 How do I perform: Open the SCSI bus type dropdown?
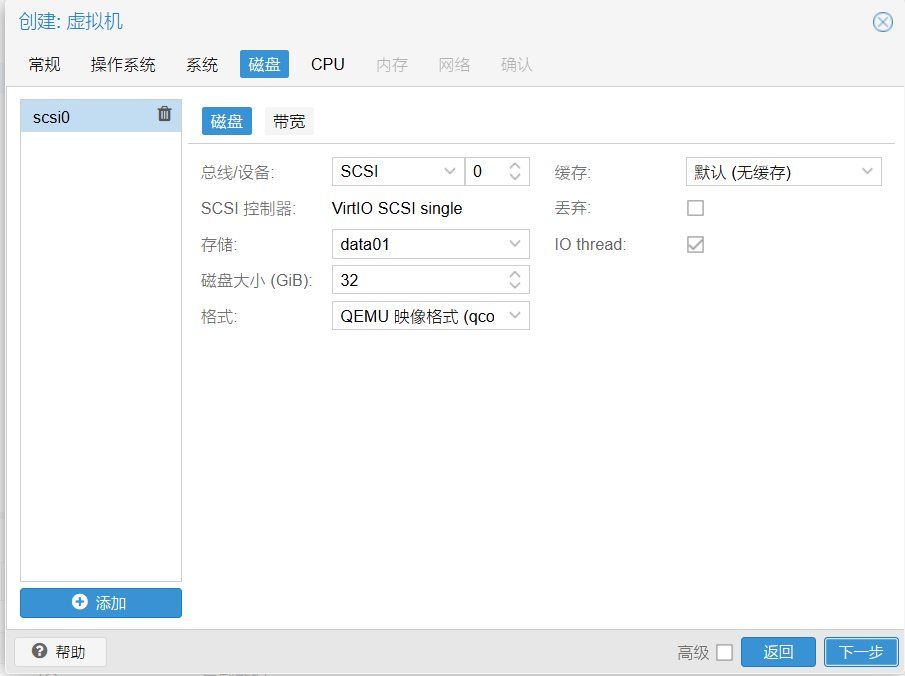point(450,171)
